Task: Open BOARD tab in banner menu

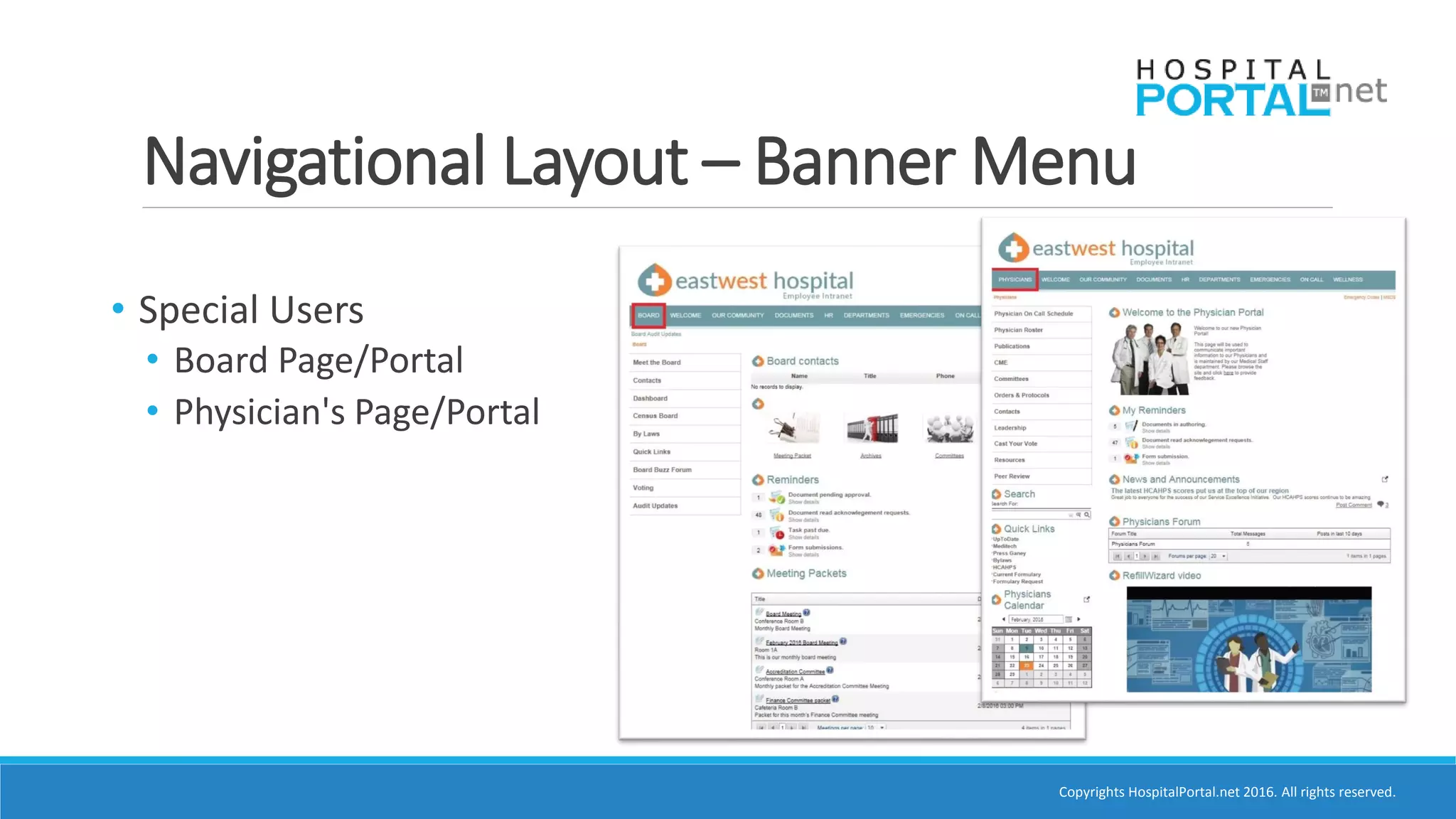Action: pos(648,316)
